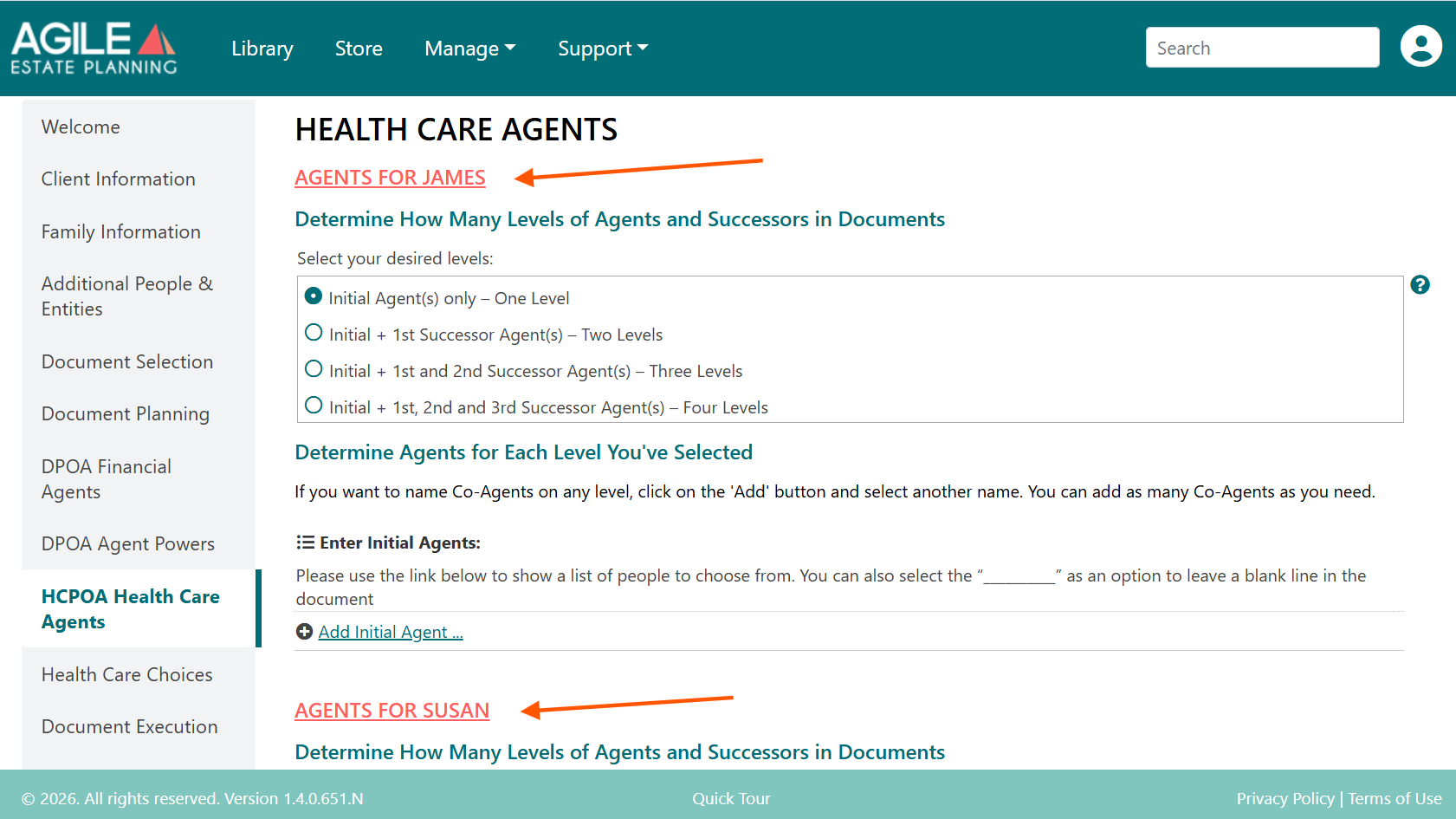Select Initial Agent(s) only – One Level
The image size is (1456, 819).
pyautogui.click(x=314, y=296)
